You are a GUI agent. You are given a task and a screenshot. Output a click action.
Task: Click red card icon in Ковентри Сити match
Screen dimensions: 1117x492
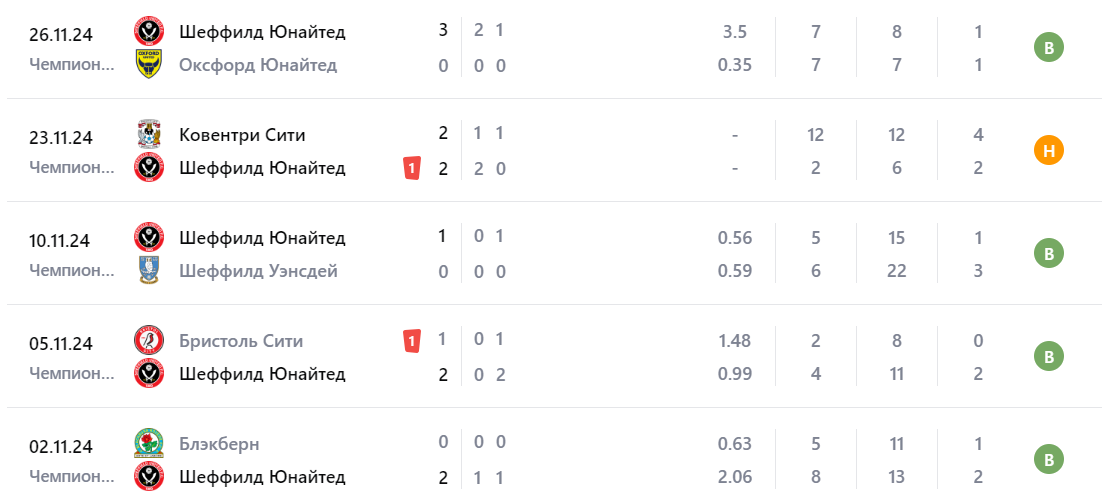coord(411,168)
